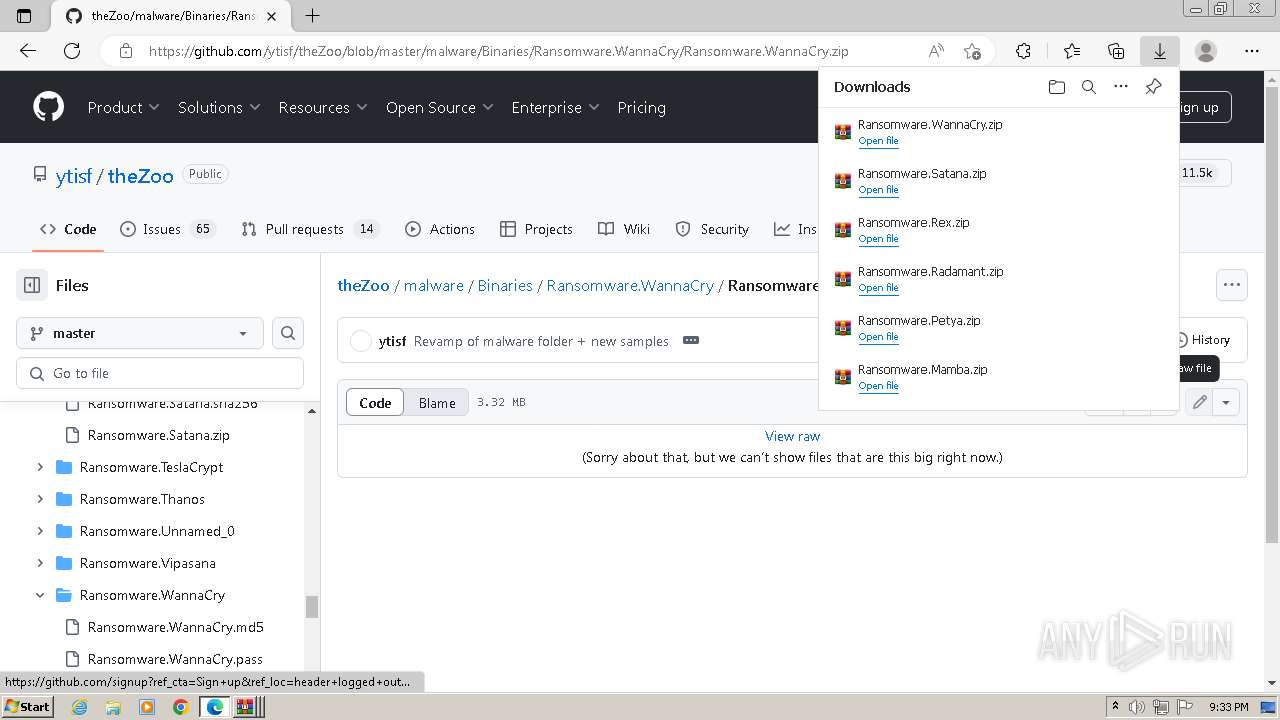The image size is (1280, 720).
Task: Open the Security tab
Action: [x=712, y=229]
